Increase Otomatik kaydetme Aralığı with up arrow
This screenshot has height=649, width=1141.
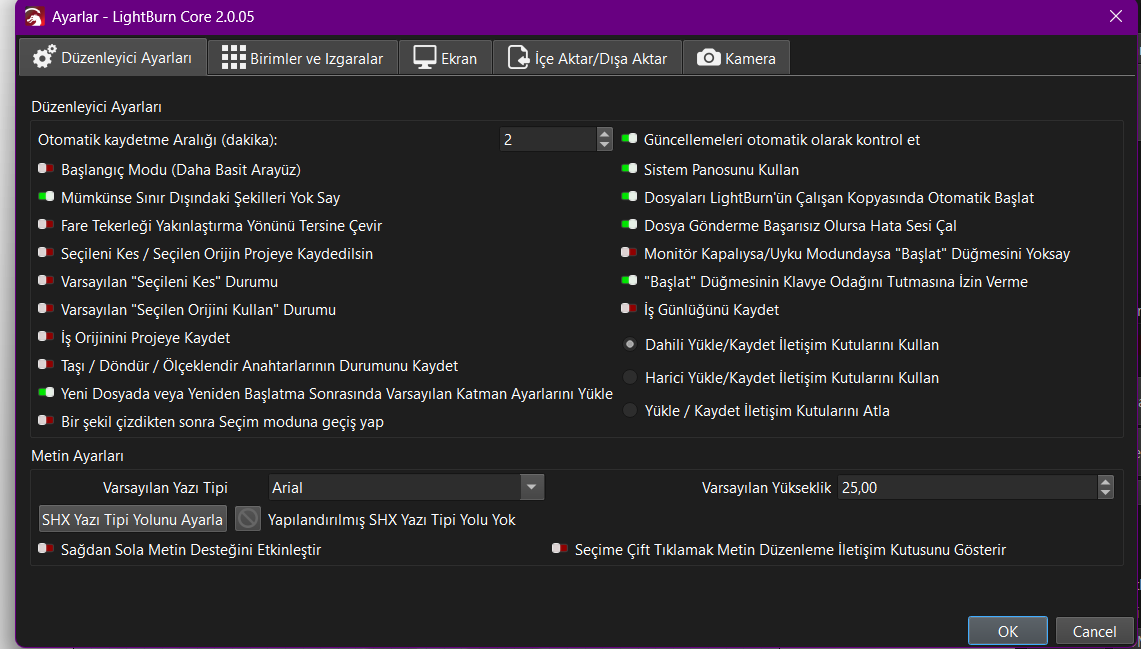(604, 134)
